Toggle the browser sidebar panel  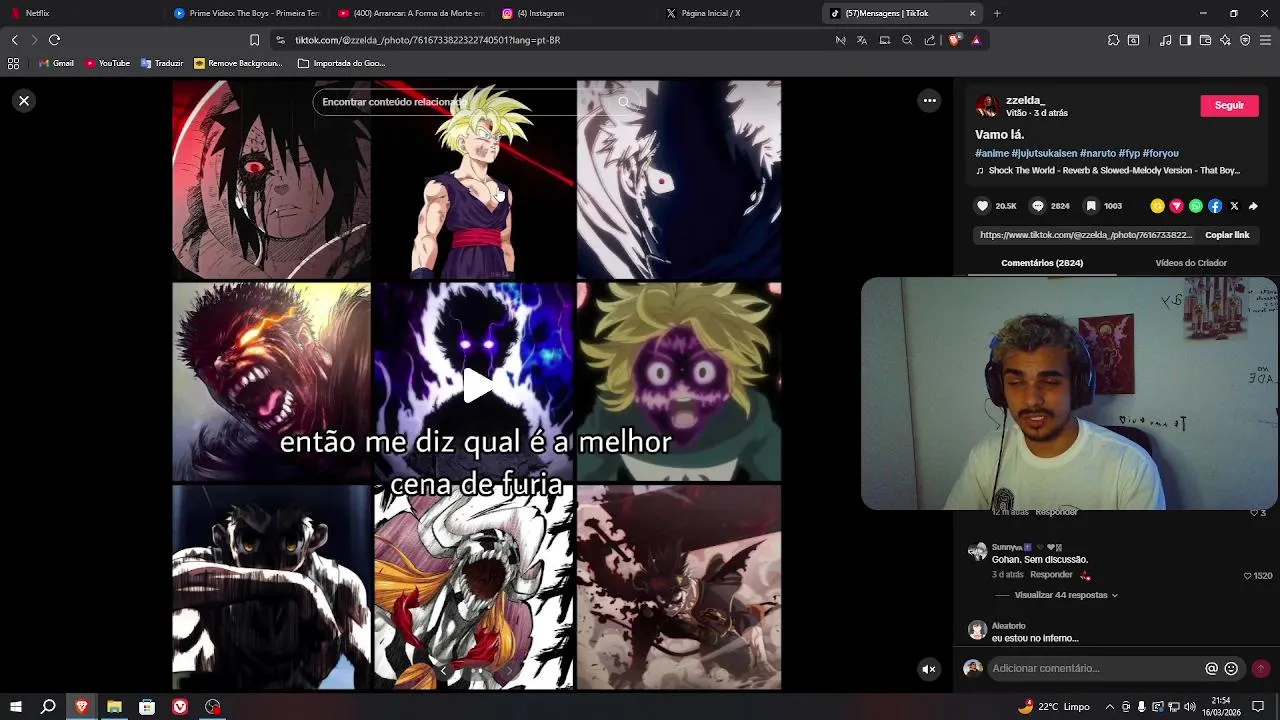point(1185,40)
